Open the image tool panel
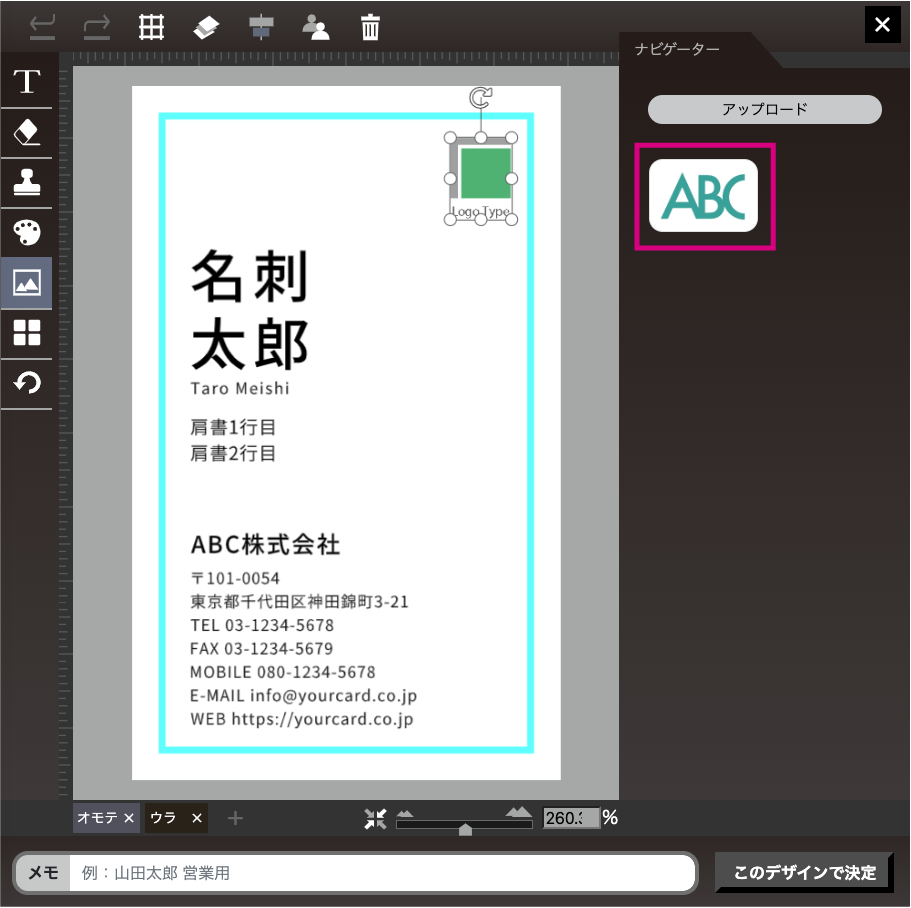 pyautogui.click(x=26, y=283)
